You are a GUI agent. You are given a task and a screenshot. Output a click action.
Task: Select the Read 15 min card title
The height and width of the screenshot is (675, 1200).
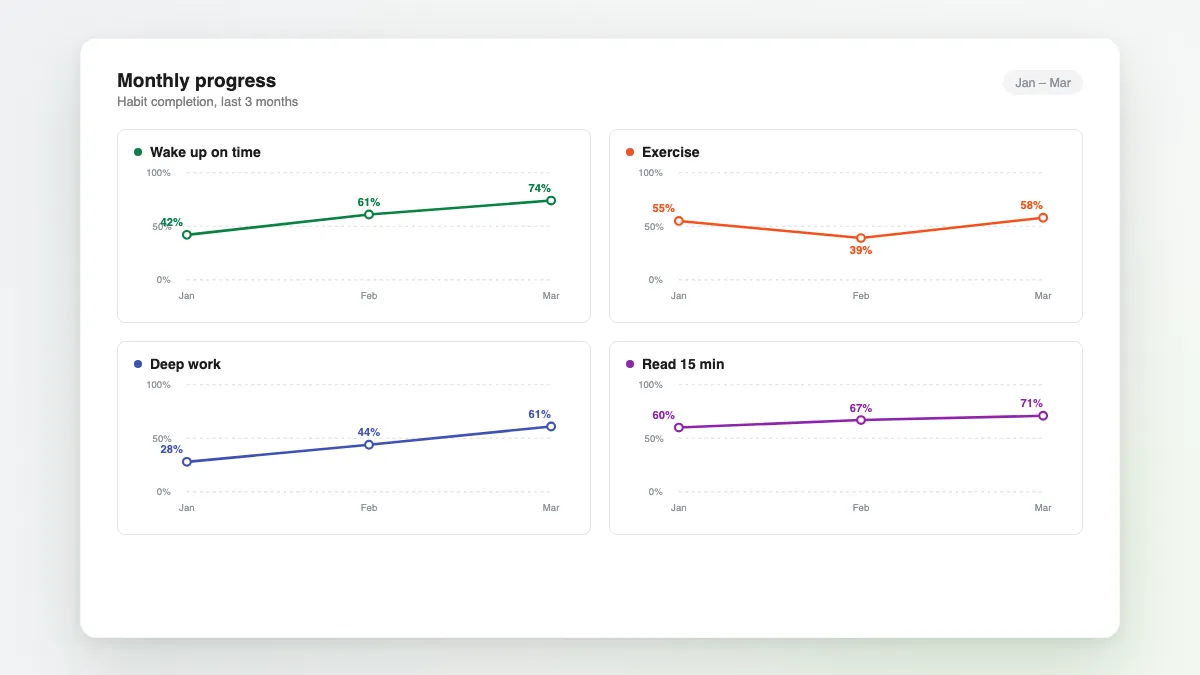point(683,364)
